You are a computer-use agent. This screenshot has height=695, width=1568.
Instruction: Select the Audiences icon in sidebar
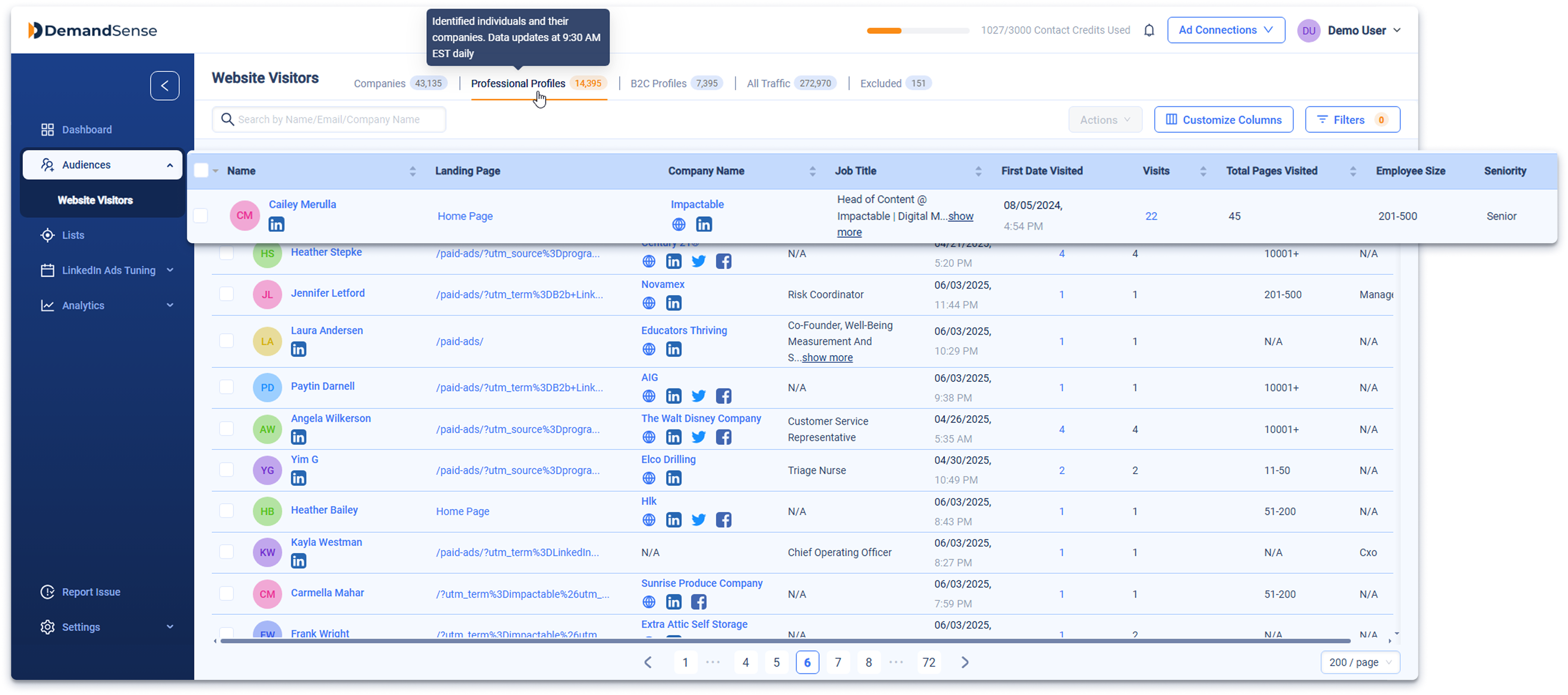48,164
